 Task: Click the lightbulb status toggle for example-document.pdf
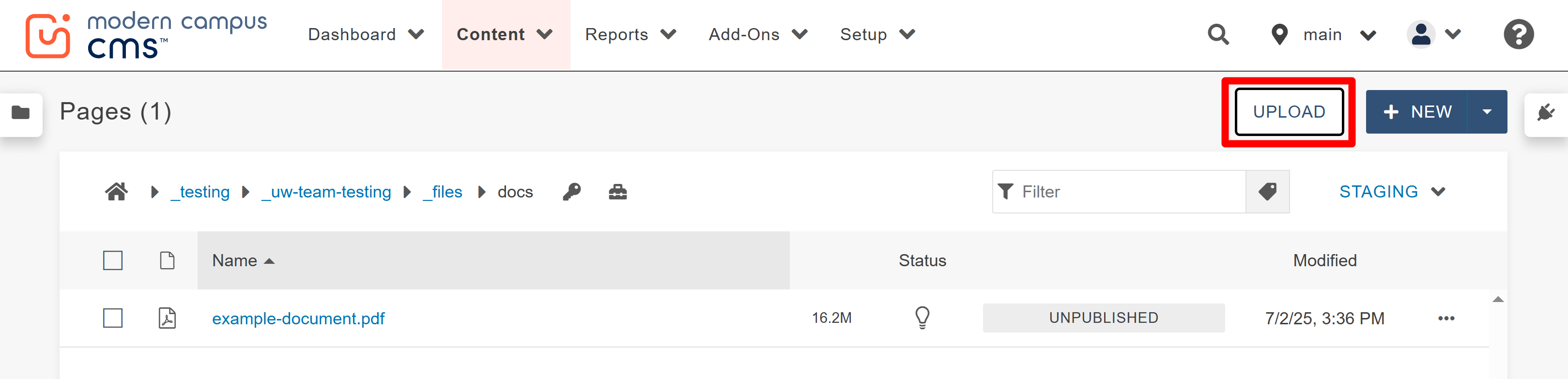(923, 318)
